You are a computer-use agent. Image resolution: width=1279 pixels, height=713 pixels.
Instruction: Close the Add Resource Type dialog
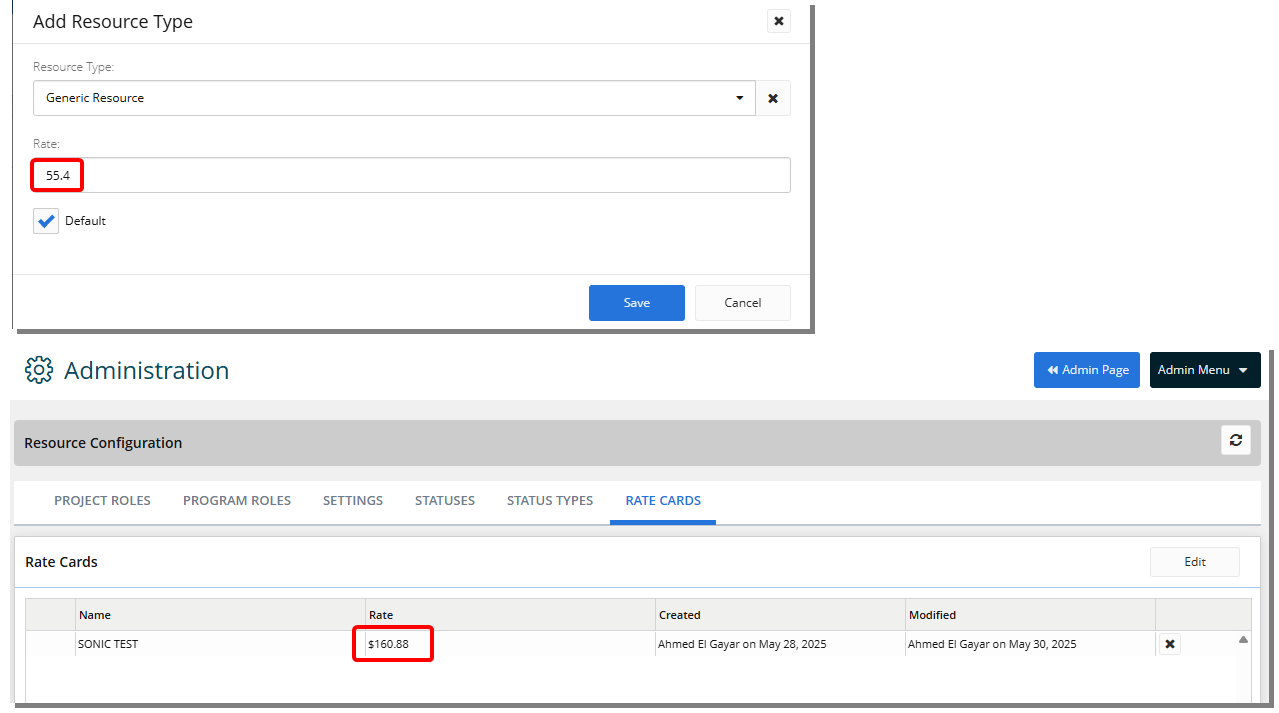778,21
